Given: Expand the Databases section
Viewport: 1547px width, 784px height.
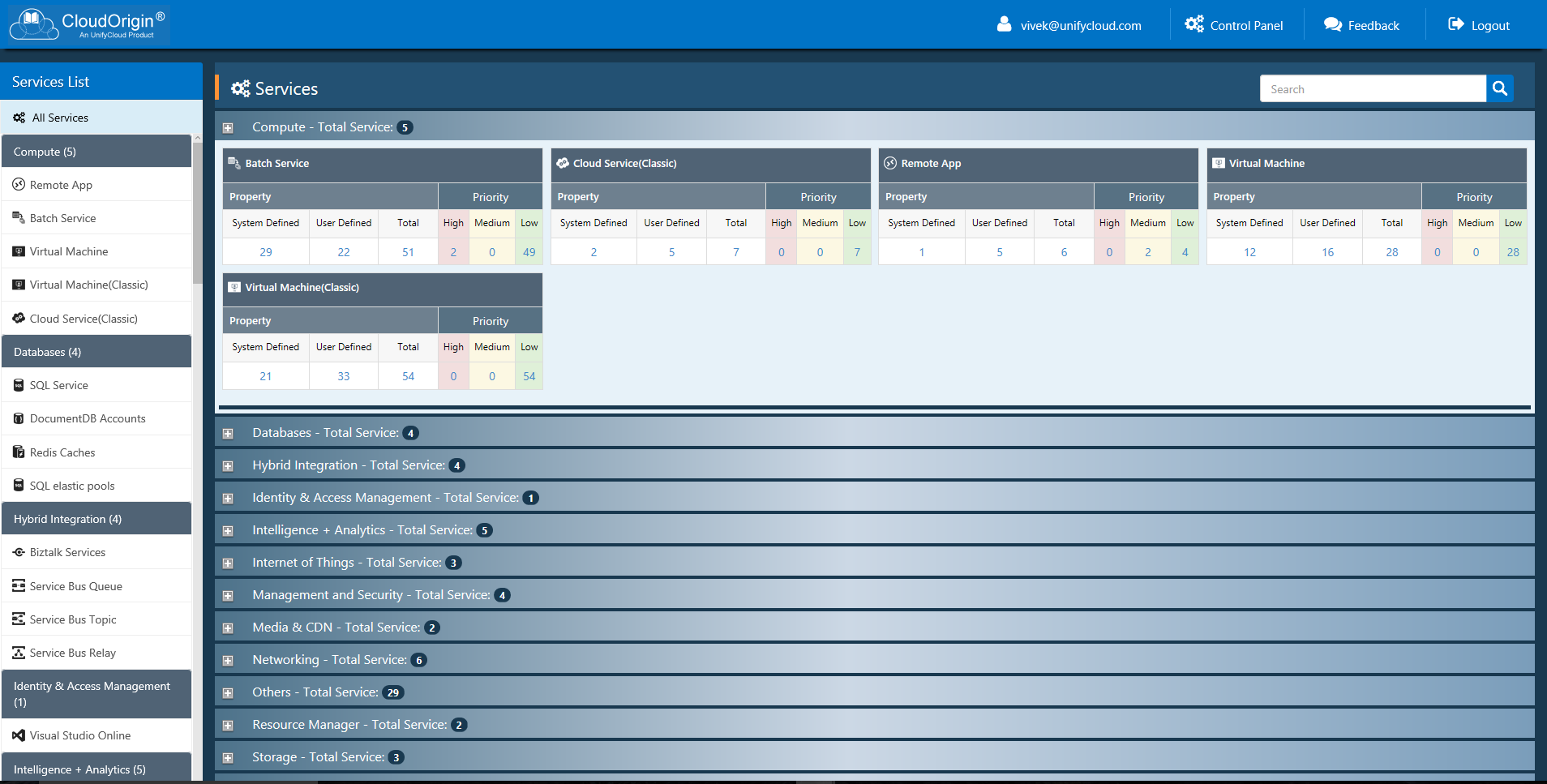Looking at the screenshot, I should [x=228, y=434].
